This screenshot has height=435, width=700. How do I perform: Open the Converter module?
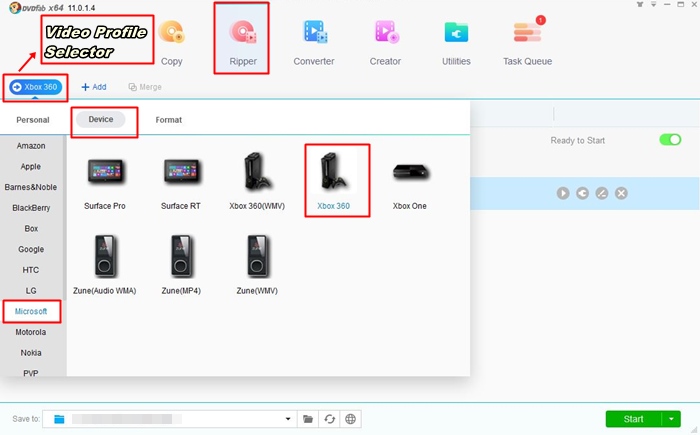click(314, 42)
